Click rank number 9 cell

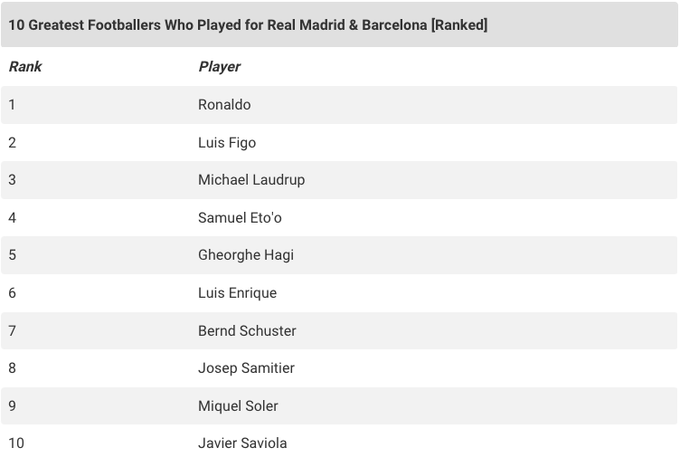(x=12, y=406)
